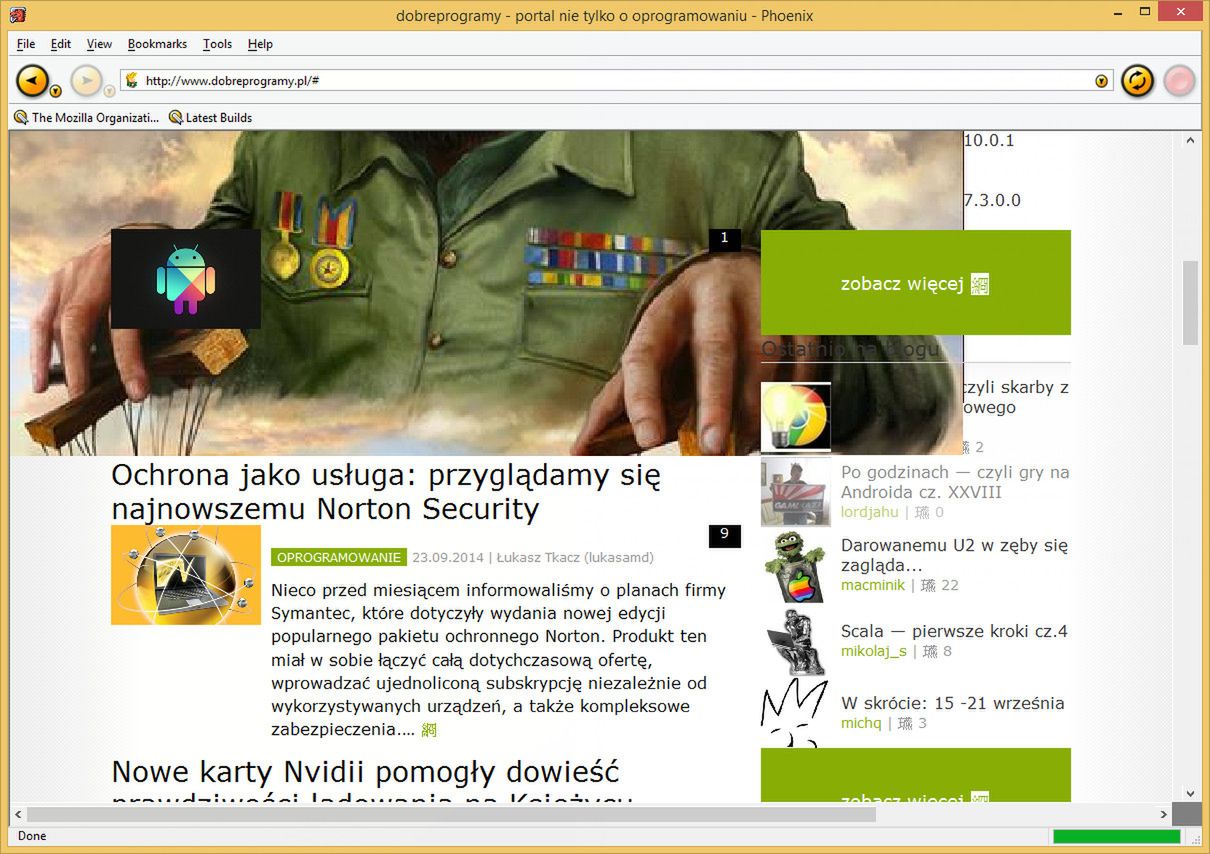Click the Phoenix window icon in title bar
Screen dimensions: 1210x854
click(17, 15)
